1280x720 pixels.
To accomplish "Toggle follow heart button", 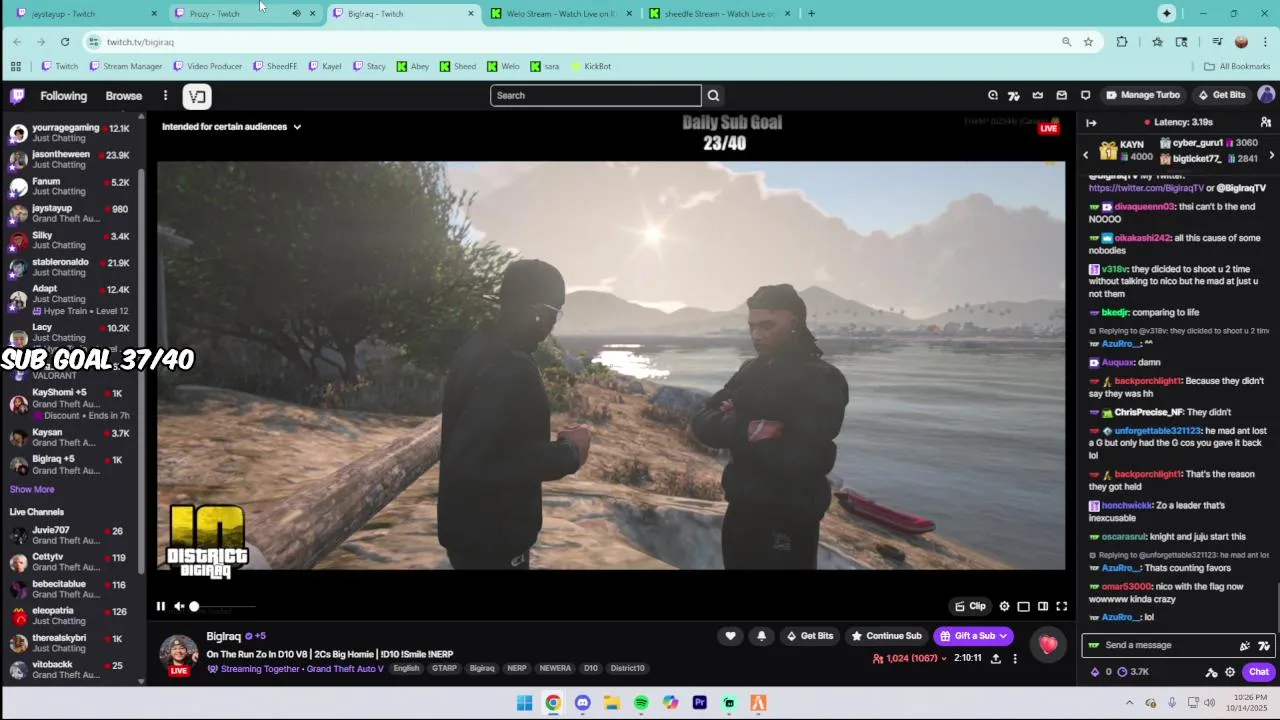I will tap(730, 636).
